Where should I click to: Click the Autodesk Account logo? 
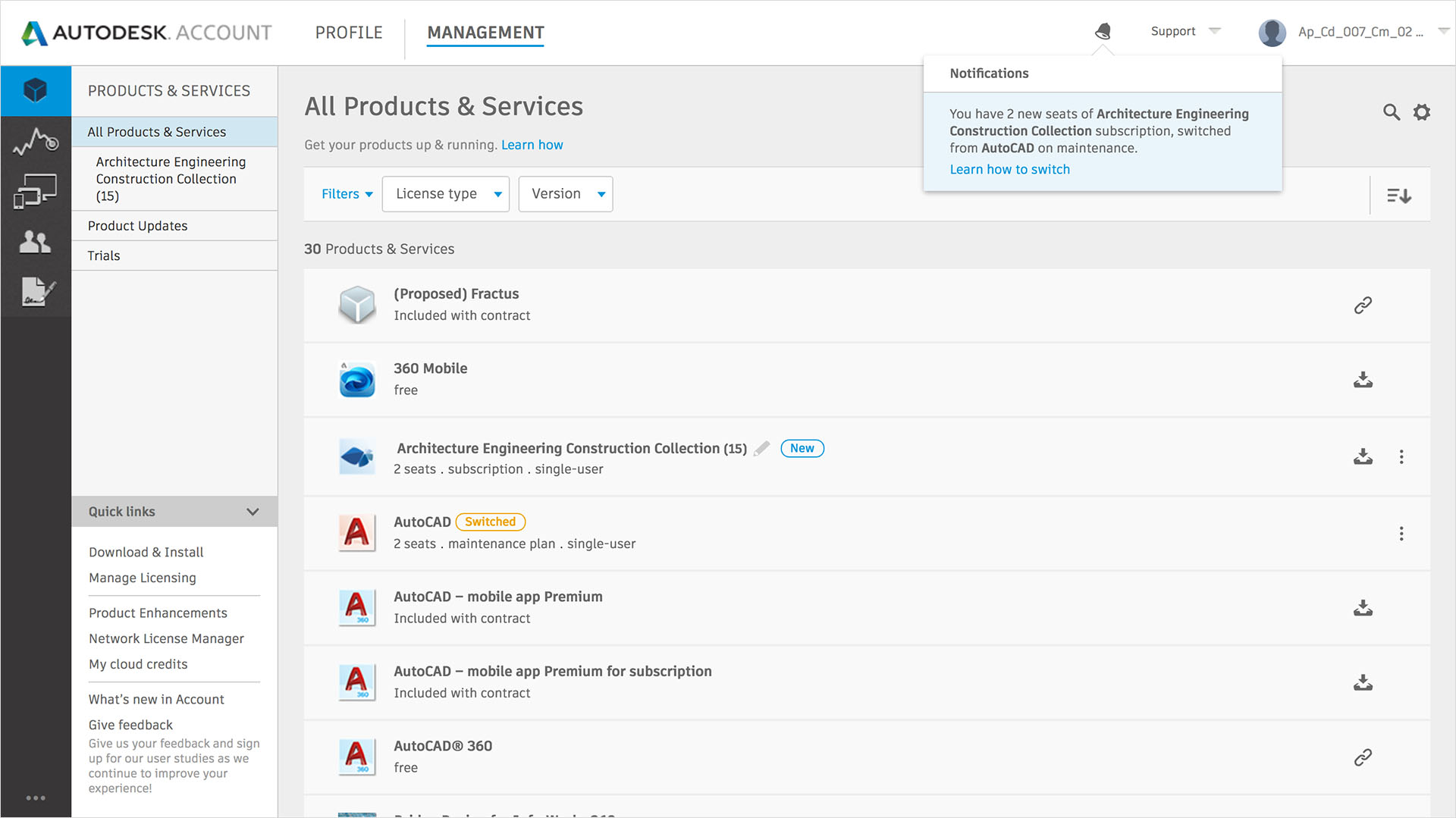click(x=146, y=33)
